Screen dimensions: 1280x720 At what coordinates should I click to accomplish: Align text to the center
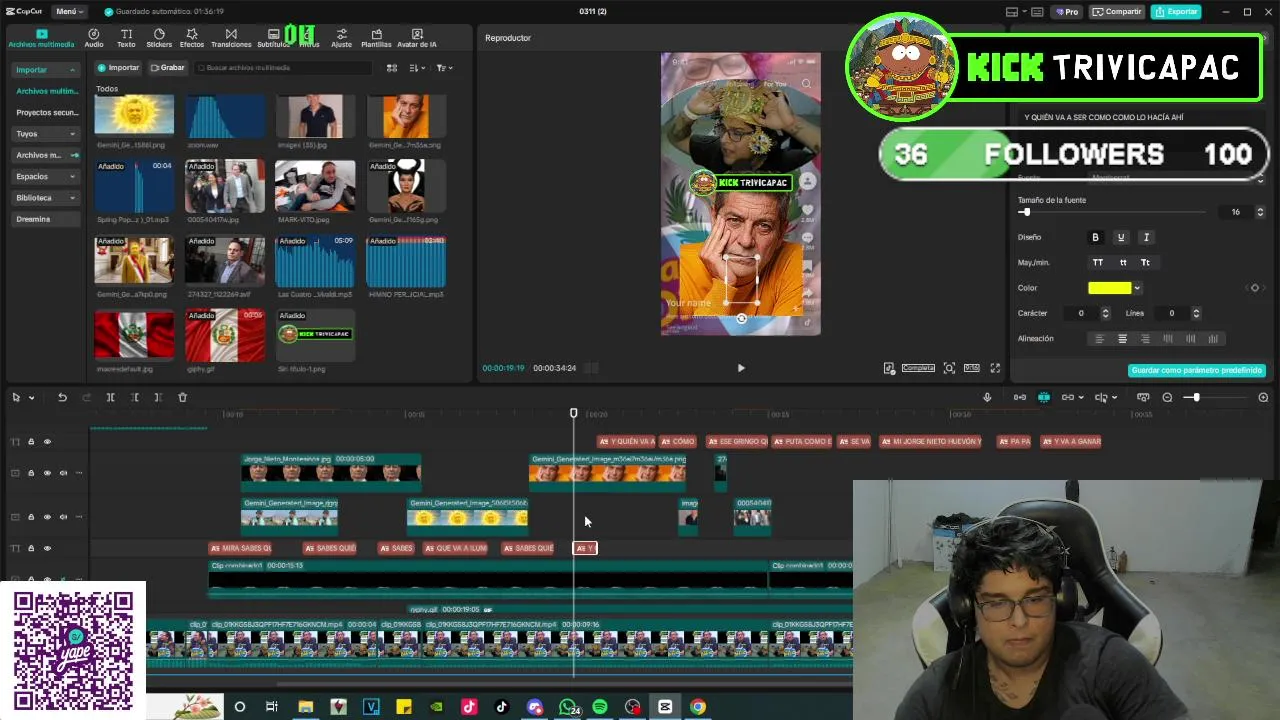(1122, 339)
